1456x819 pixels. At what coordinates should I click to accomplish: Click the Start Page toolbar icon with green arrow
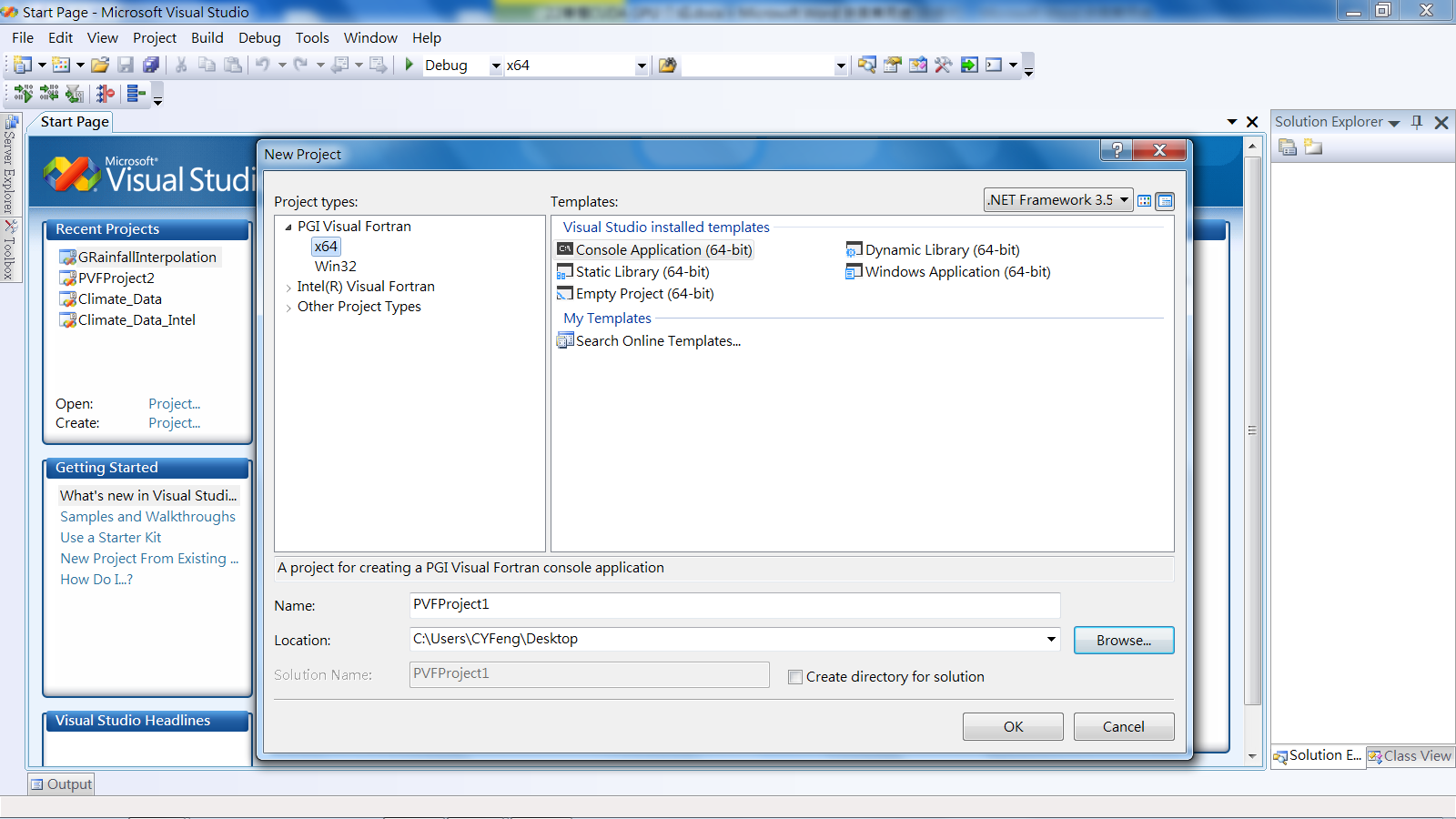969,65
